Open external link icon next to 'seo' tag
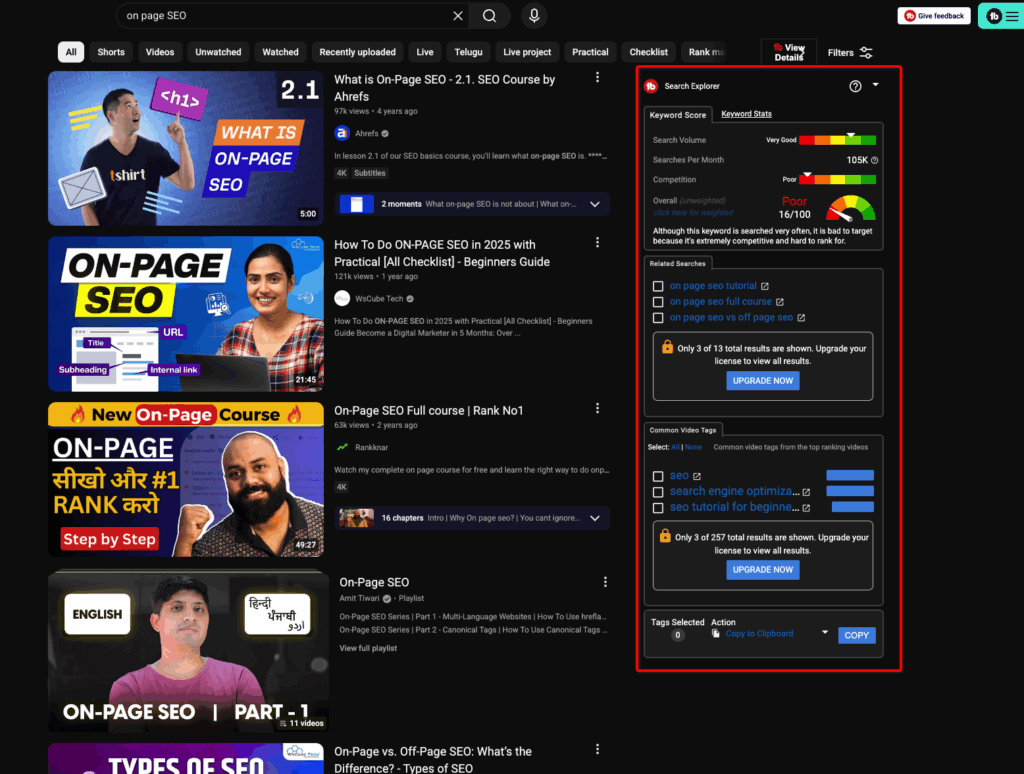1024x774 pixels. (697, 476)
